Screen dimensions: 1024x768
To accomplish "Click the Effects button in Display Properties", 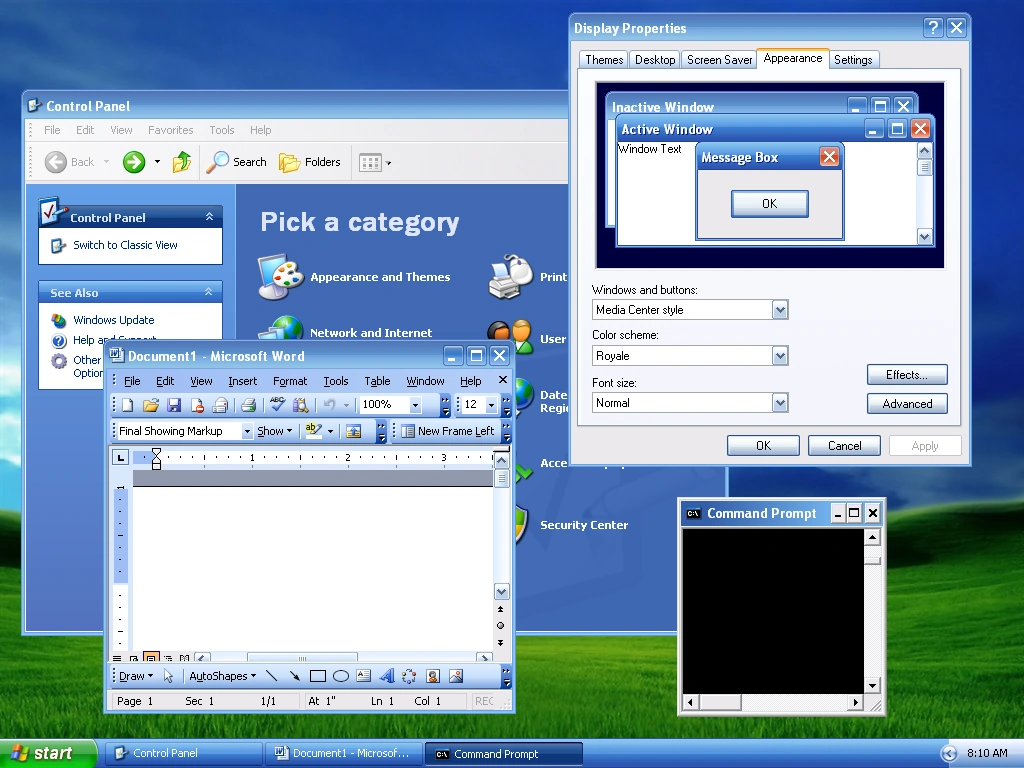I will (906, 374).
